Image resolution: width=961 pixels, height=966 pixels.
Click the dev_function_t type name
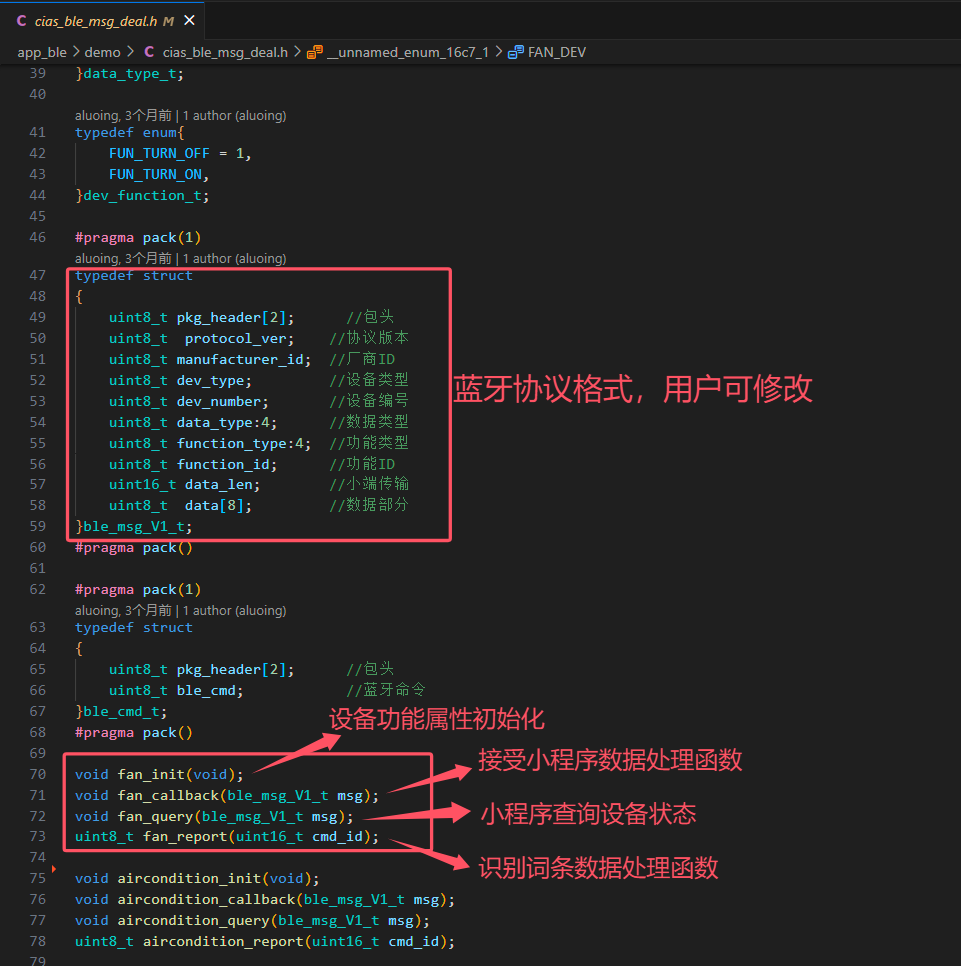tap(142, 195)
